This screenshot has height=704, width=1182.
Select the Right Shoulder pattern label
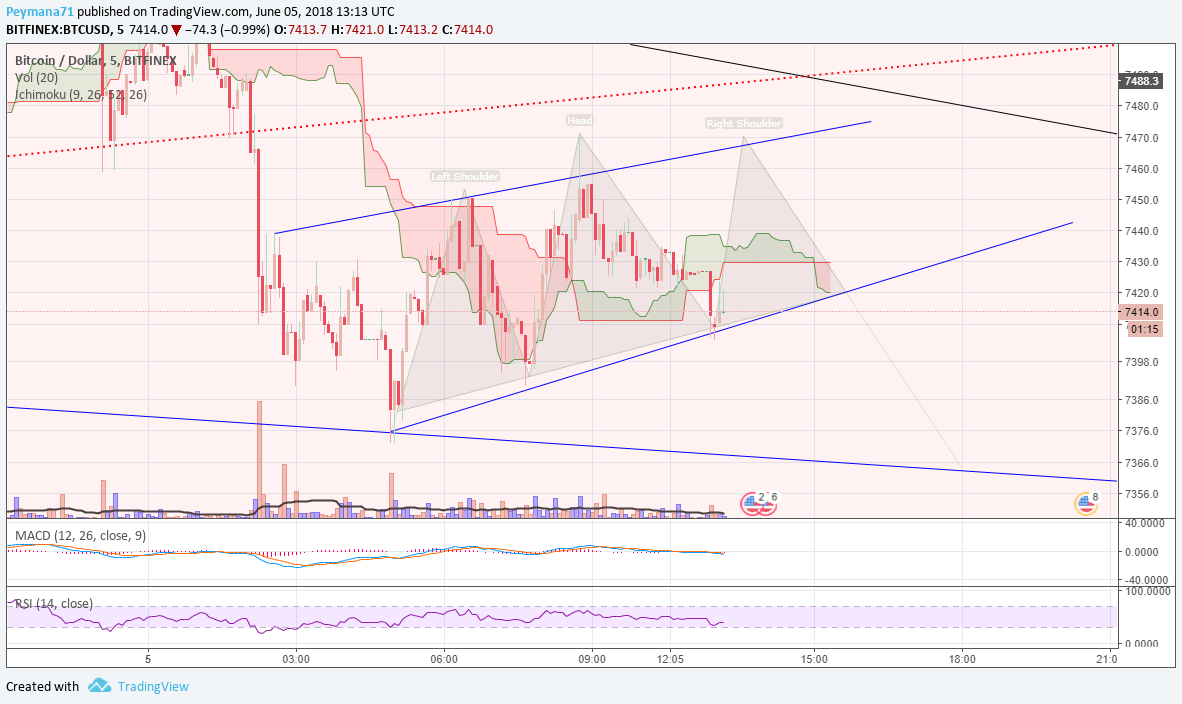[744, 124]
